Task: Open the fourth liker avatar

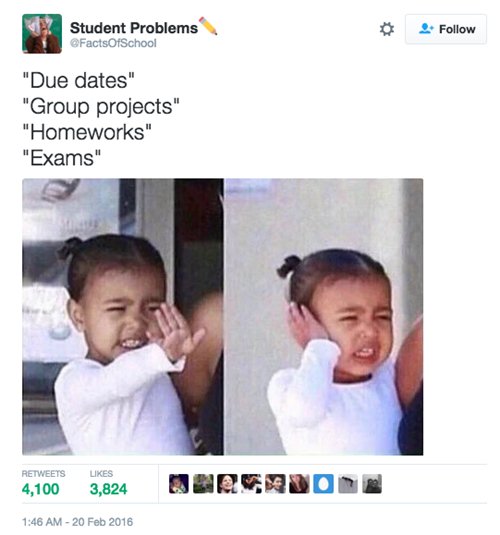Action: pyautogui.click(x=251, y=483)
